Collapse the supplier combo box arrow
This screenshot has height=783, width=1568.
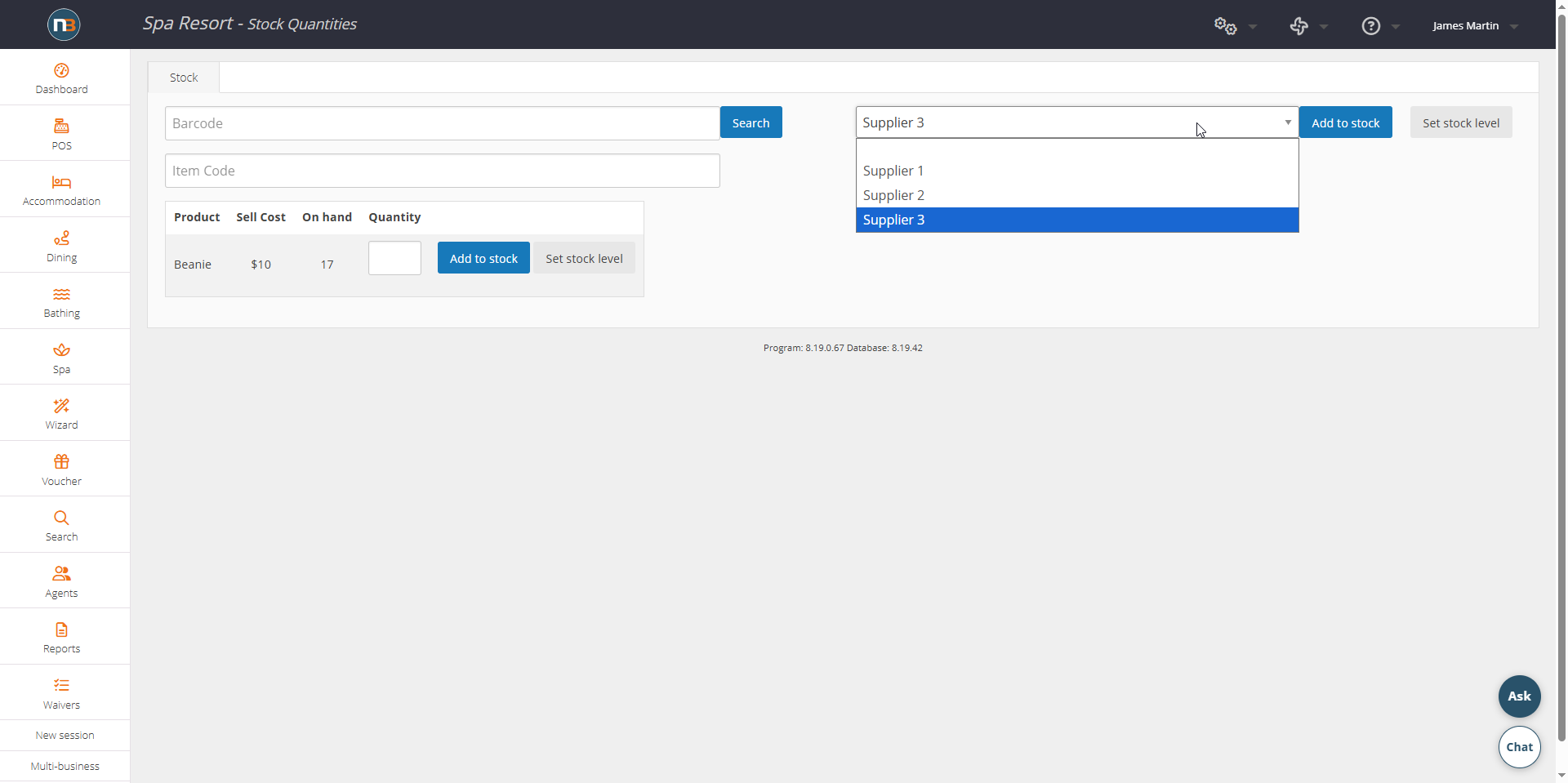coord(1288,122)
